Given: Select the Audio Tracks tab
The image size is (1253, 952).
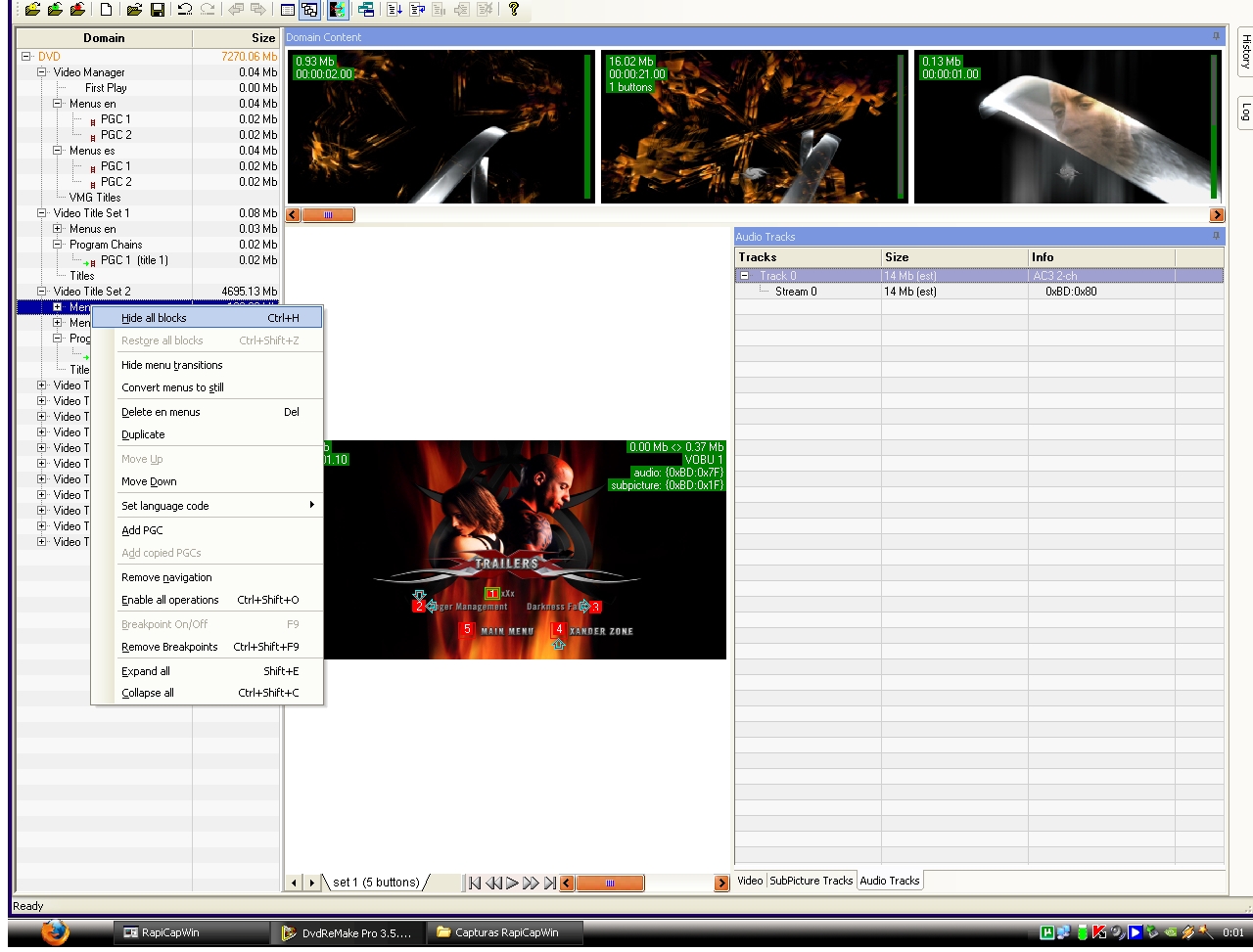Looking at the screenshot, I should 890,881.
